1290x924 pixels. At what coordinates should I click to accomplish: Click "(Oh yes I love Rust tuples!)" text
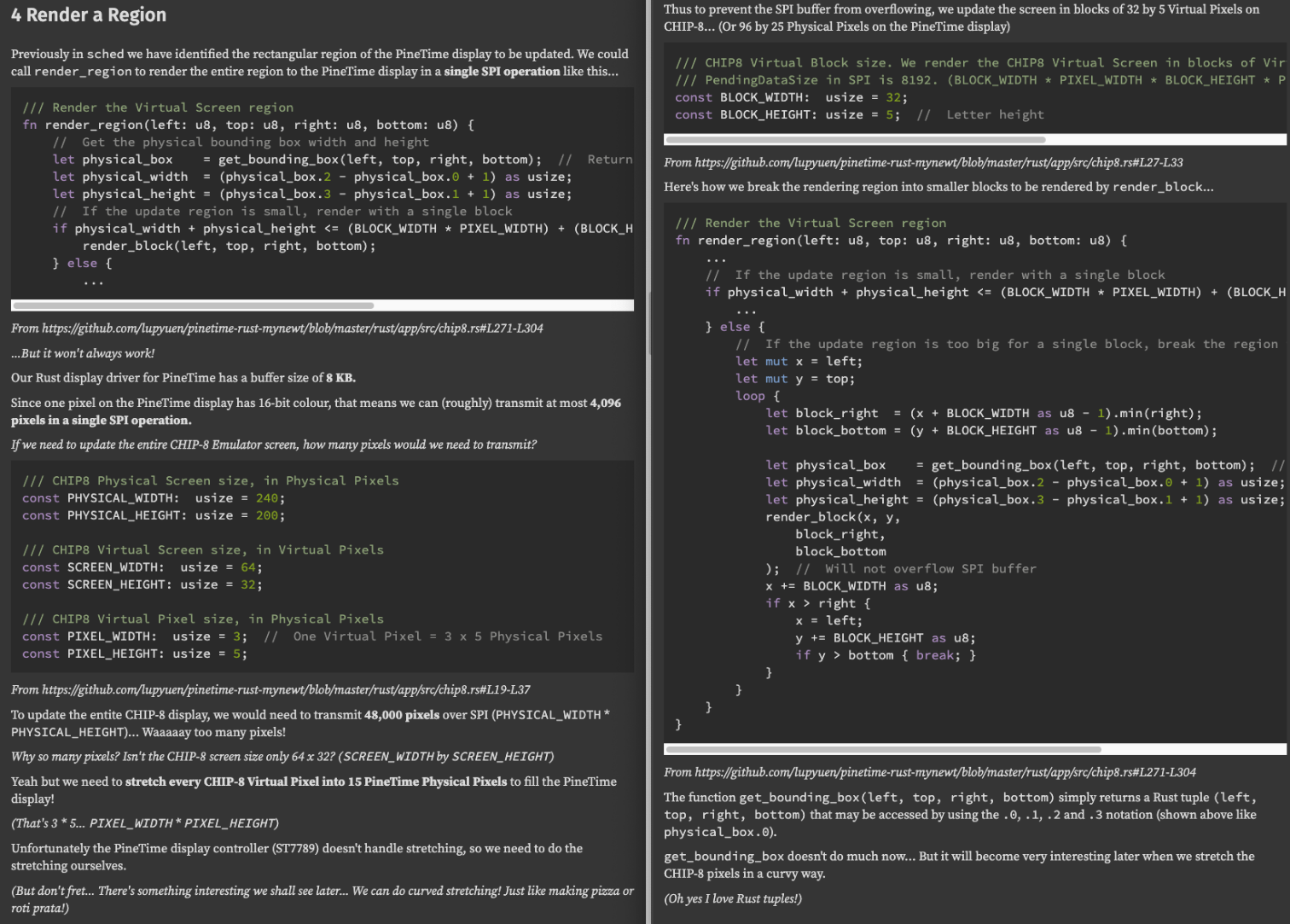(733, 898)
